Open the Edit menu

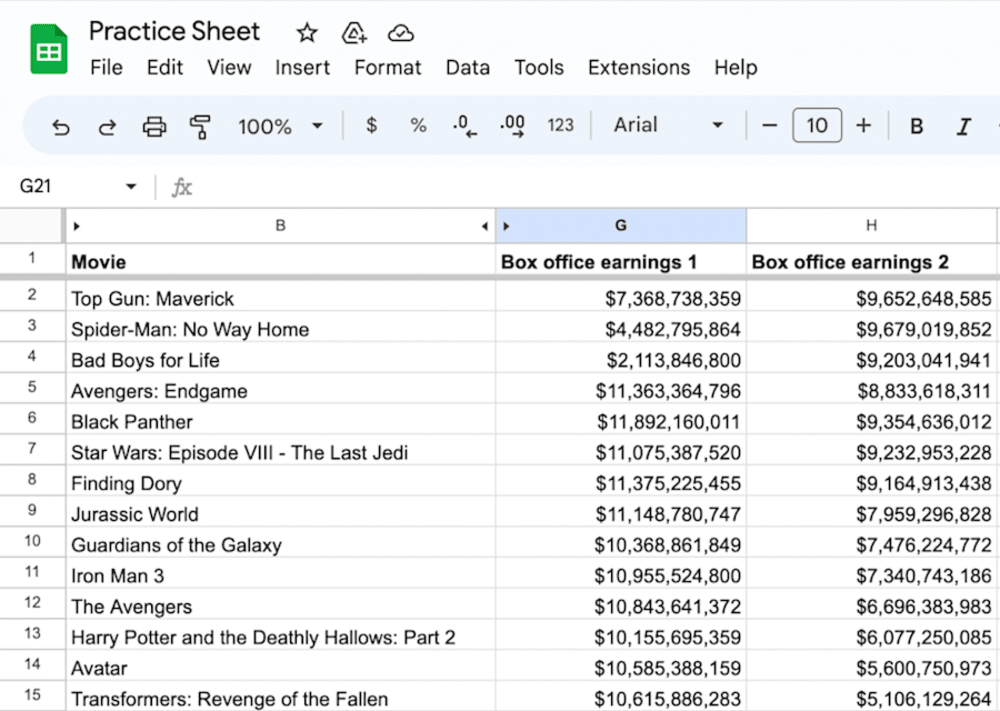pos(165,68)
